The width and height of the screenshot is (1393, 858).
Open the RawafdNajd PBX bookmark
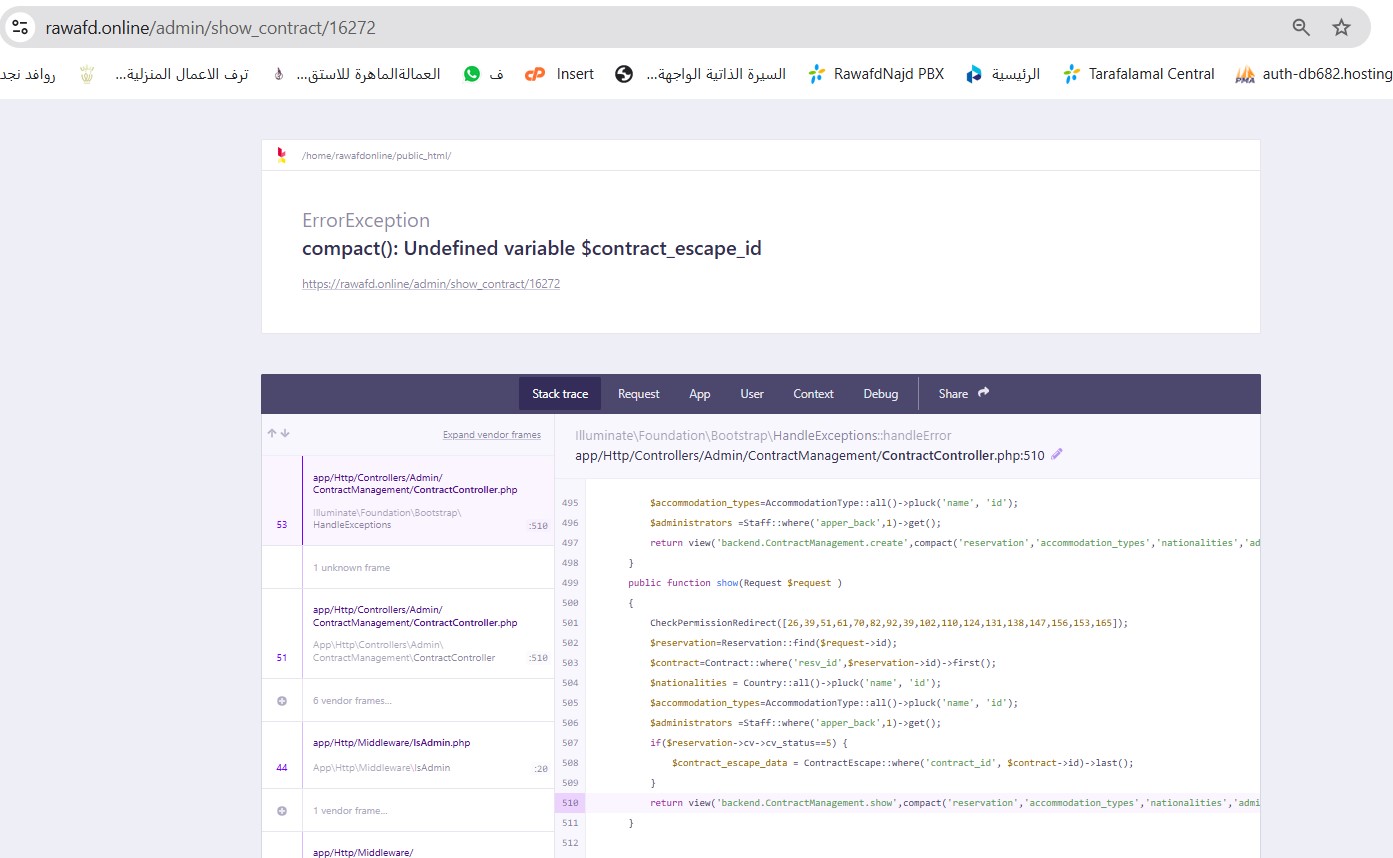(876, 74)
